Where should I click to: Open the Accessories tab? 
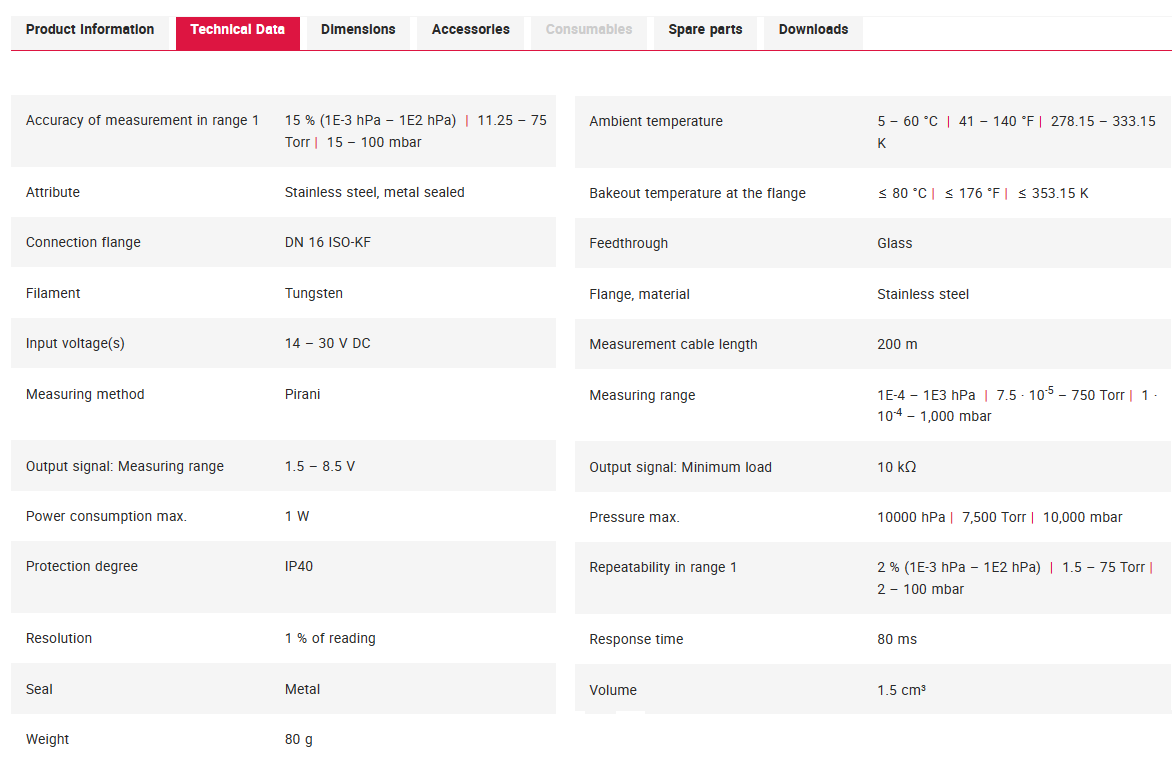pos(470,30)
